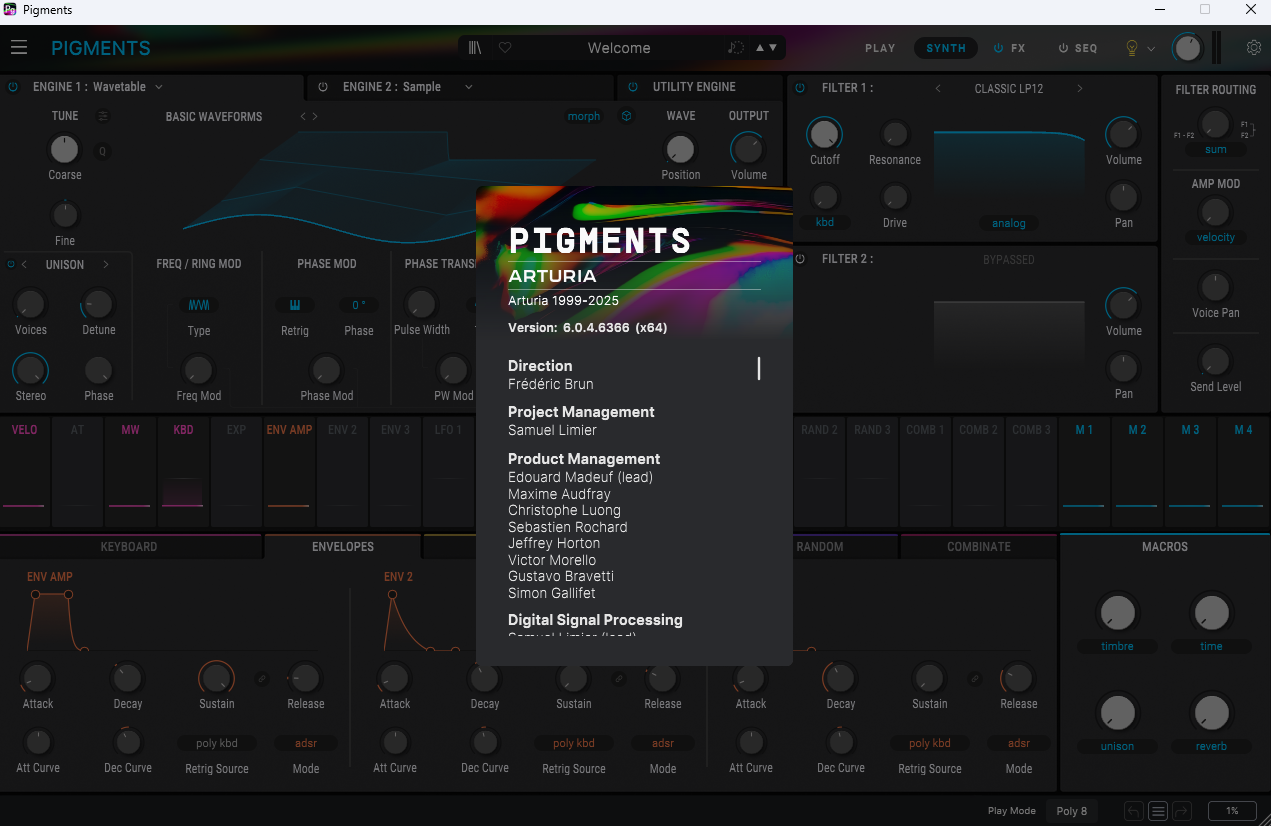Open the preset library browser icon
Image resolution: width=1271 pixels, height=826 pixels.
[x=476, y=48]
